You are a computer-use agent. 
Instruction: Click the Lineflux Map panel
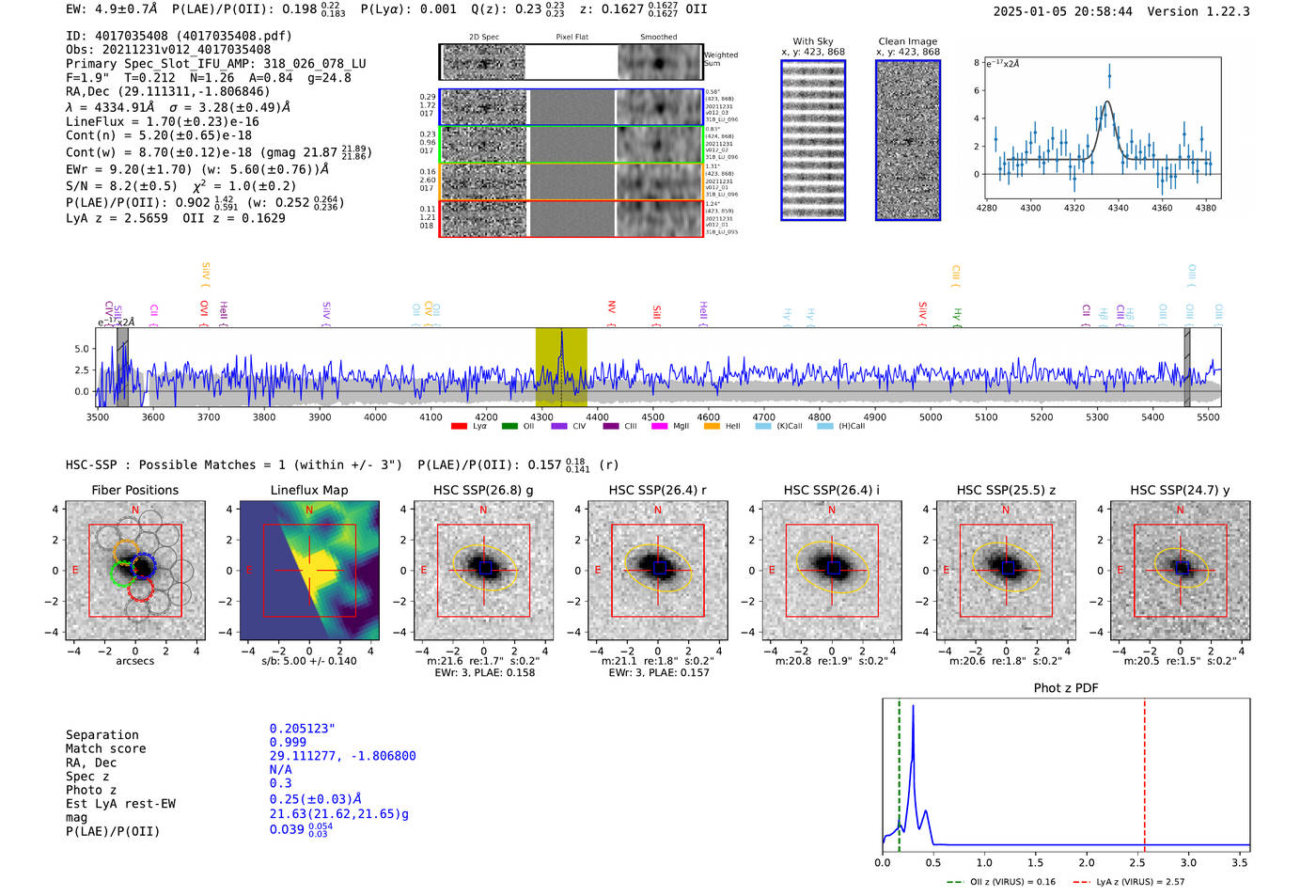click(x=309, y=570)
